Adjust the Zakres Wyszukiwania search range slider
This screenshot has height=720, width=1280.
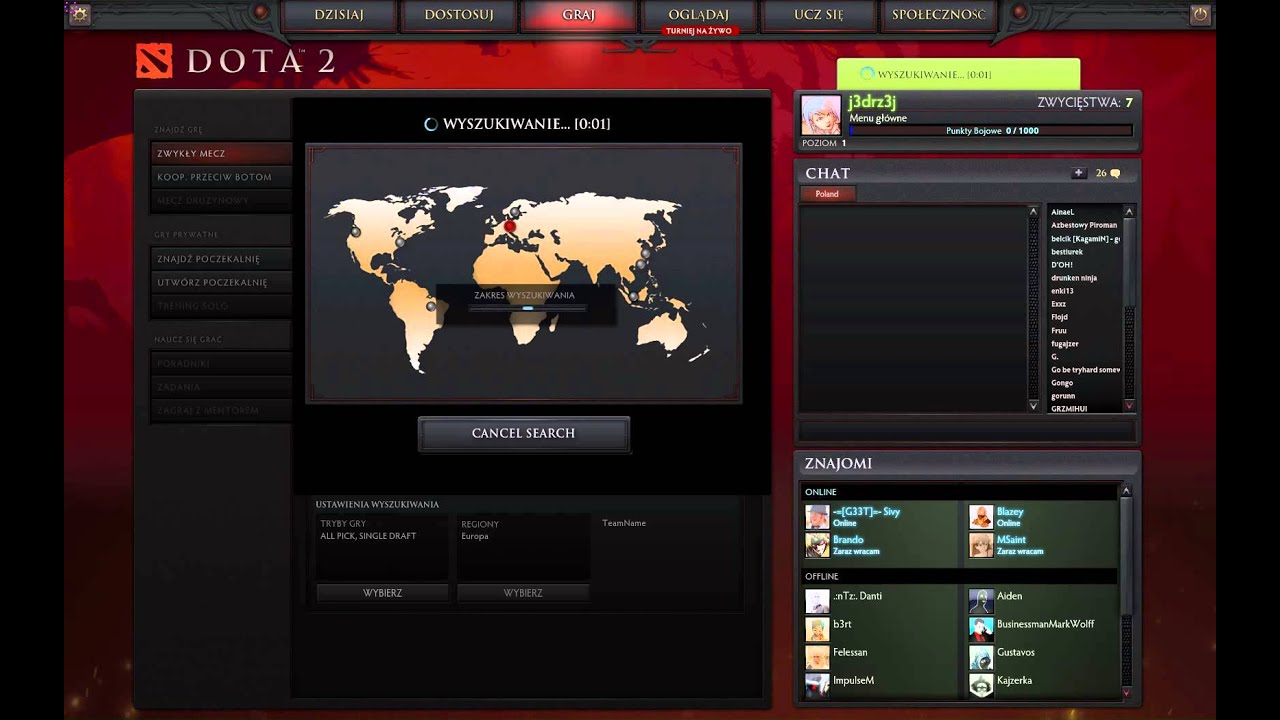[x=528, y=308]
